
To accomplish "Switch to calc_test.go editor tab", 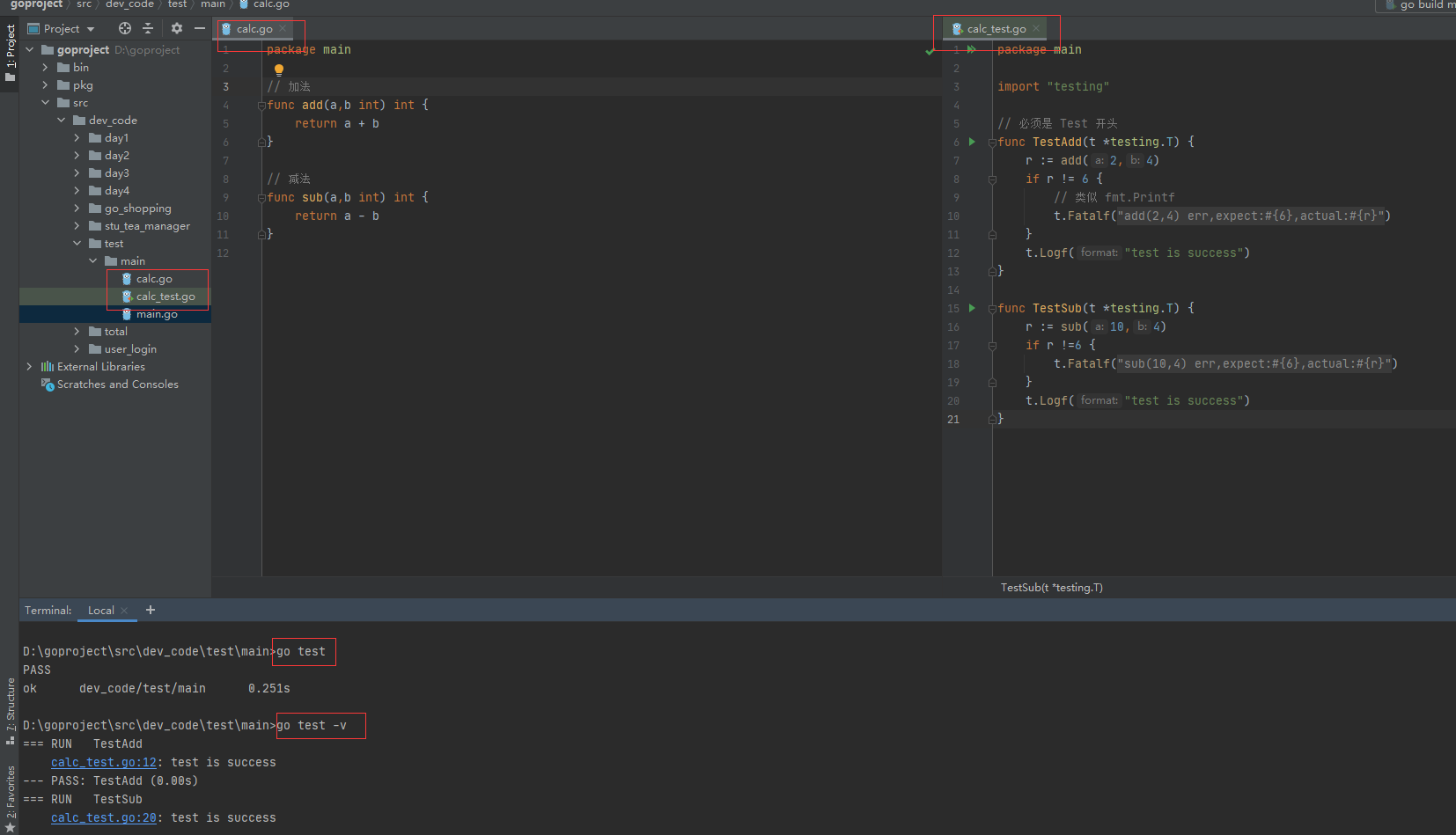I will 996,29.
